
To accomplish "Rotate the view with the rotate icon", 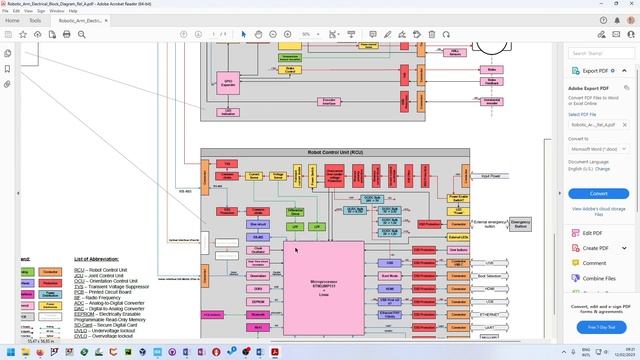I will 446,35.
